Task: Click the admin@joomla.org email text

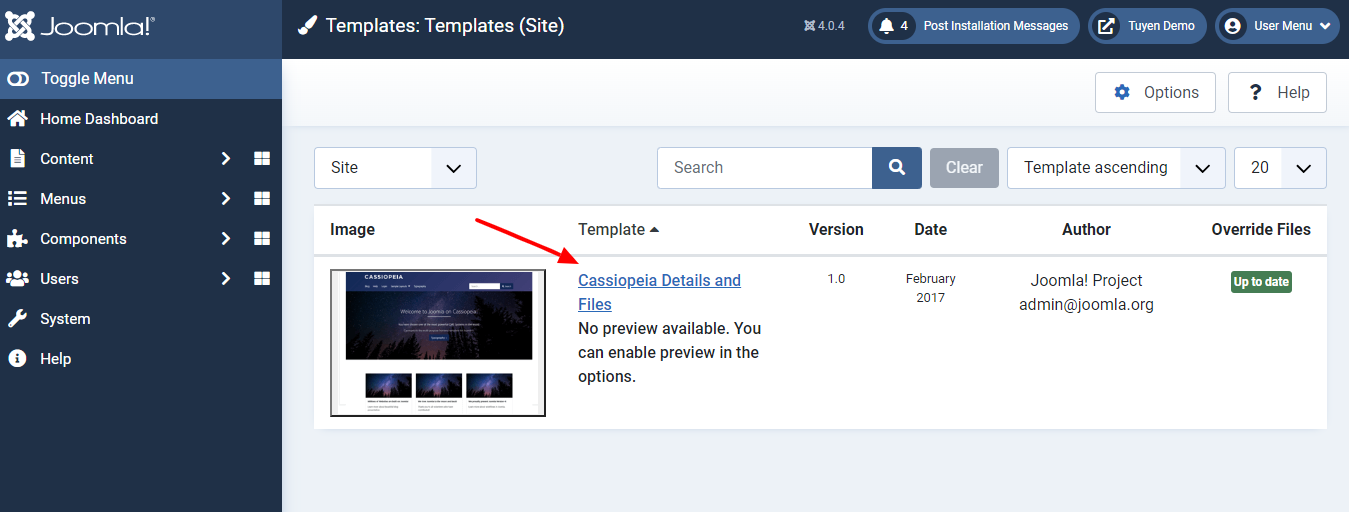Action: pos(1086,304)
